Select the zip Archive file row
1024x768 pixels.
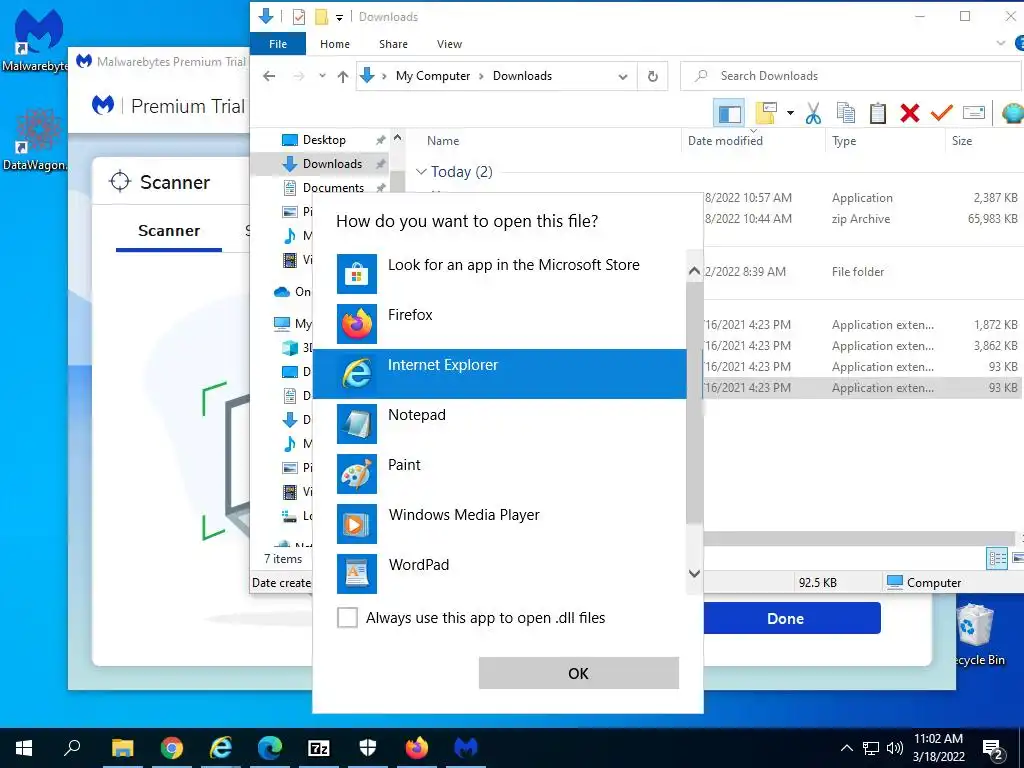tap(861, 219)
